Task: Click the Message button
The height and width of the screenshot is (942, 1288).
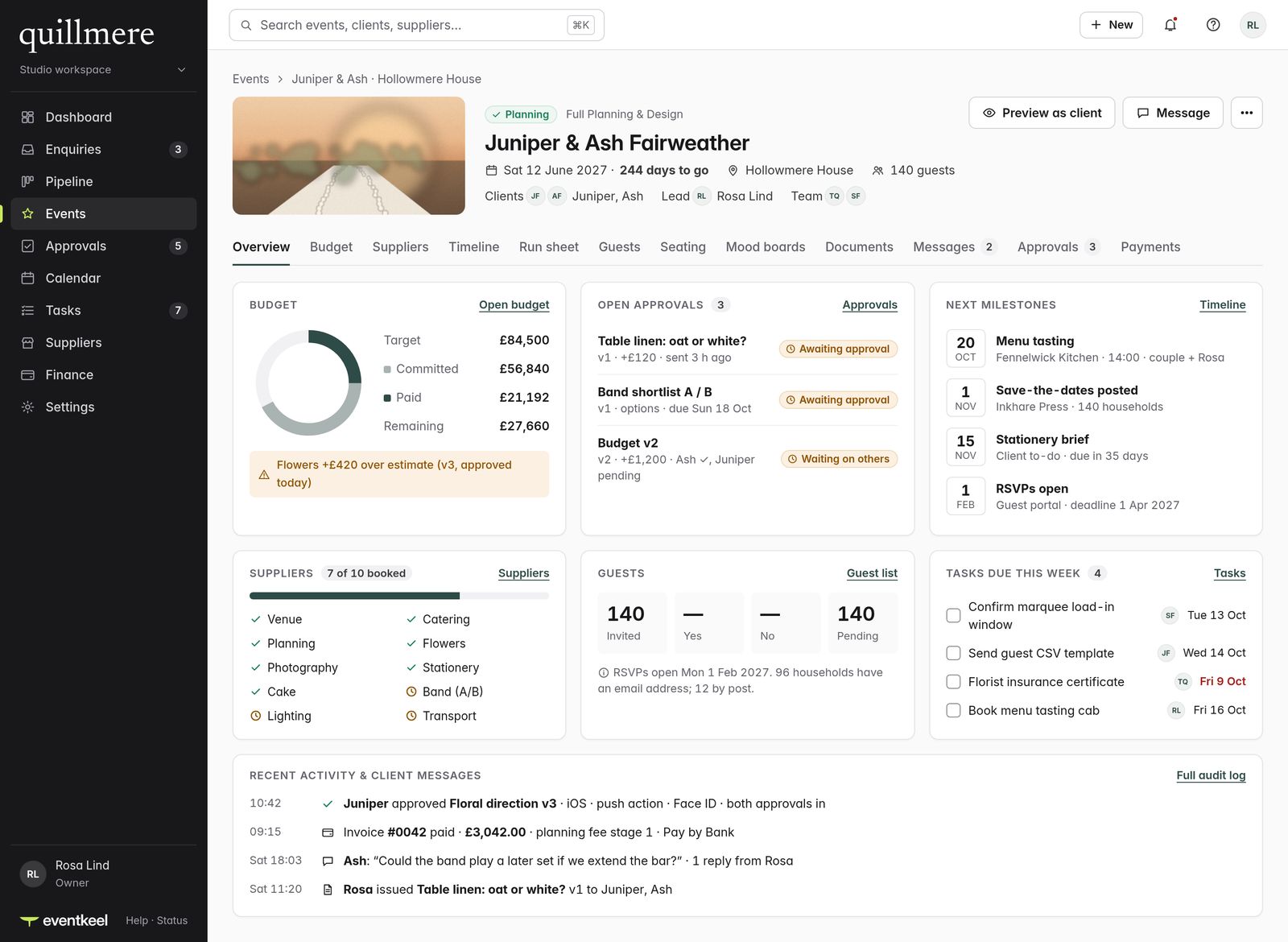Action: [x=1173, y=113]
